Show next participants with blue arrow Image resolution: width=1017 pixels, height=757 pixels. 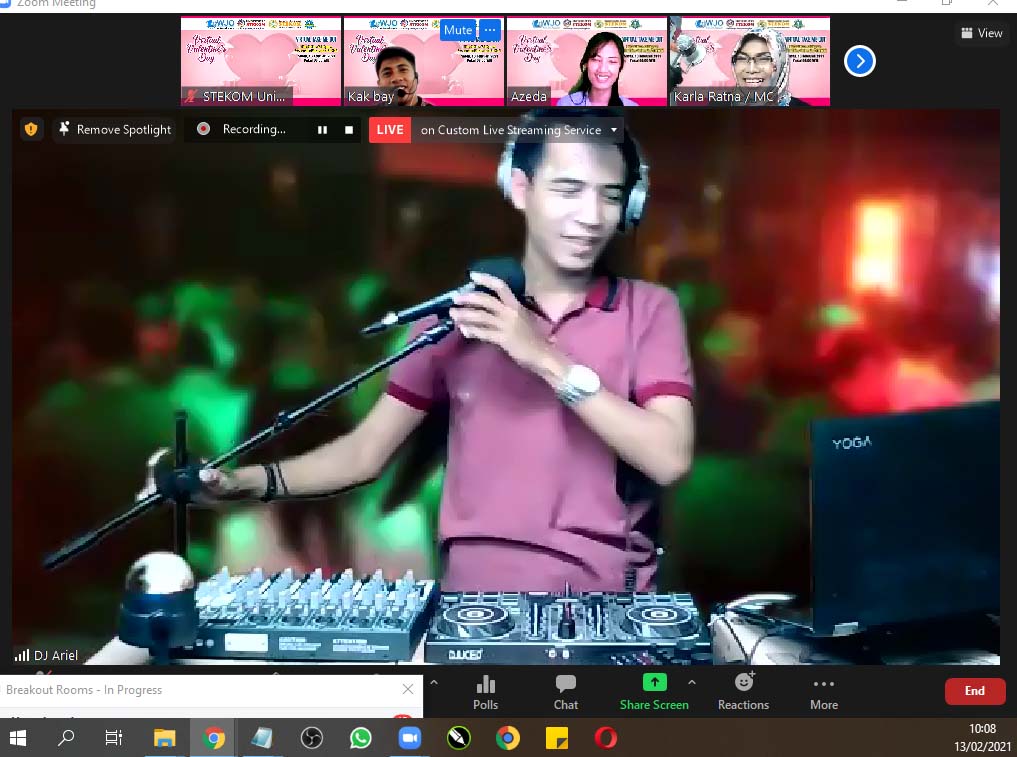coord(860,61)
